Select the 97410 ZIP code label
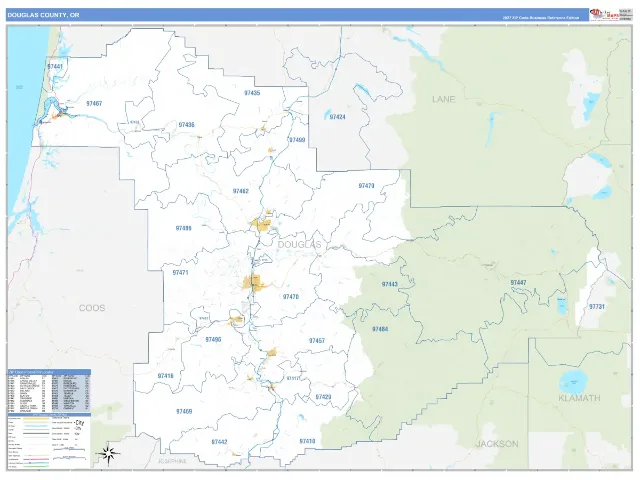This screenshot has width=640, height=480. click(x=307, y=442)
